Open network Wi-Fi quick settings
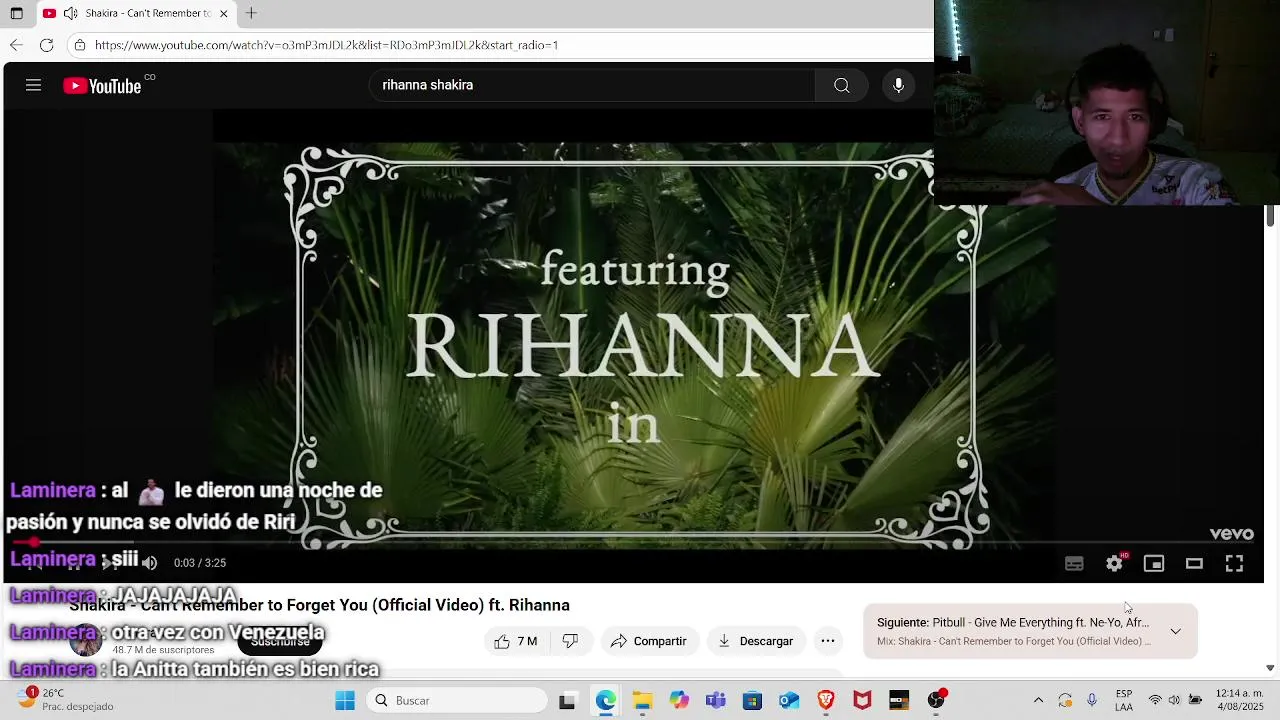1280x720 pixels. coord(1155,701)
